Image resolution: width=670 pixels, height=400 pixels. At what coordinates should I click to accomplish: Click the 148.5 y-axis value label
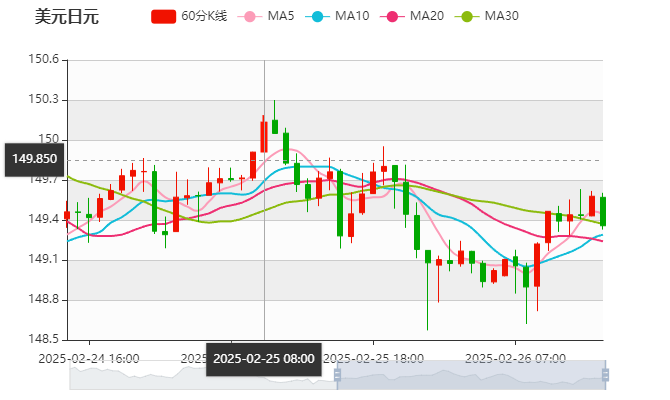46,339
